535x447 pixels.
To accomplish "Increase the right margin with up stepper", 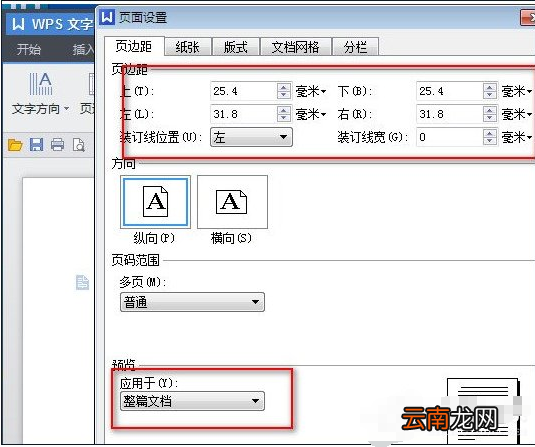I will (490, 110).
